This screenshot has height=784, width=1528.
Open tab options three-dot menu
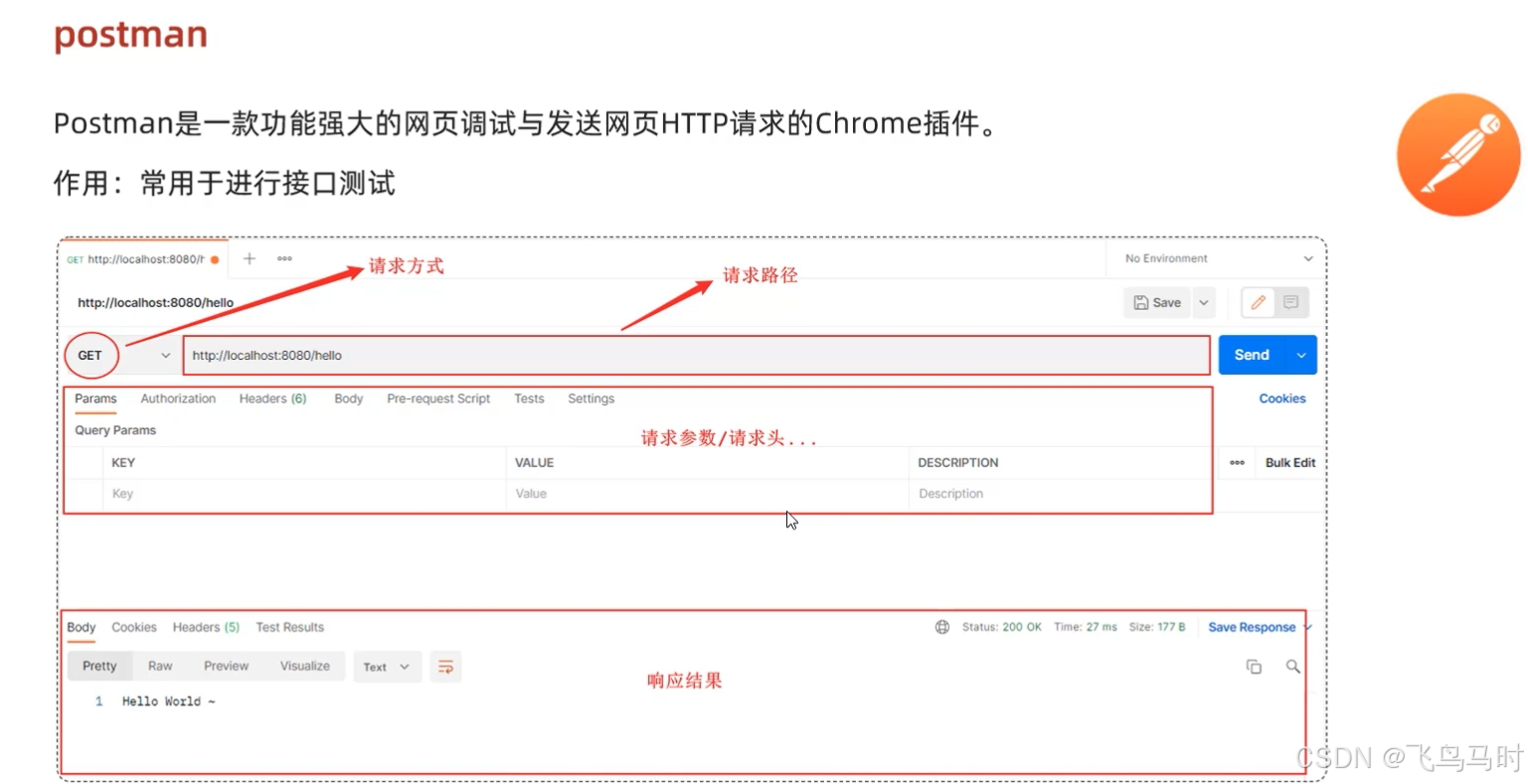(284, 258)
